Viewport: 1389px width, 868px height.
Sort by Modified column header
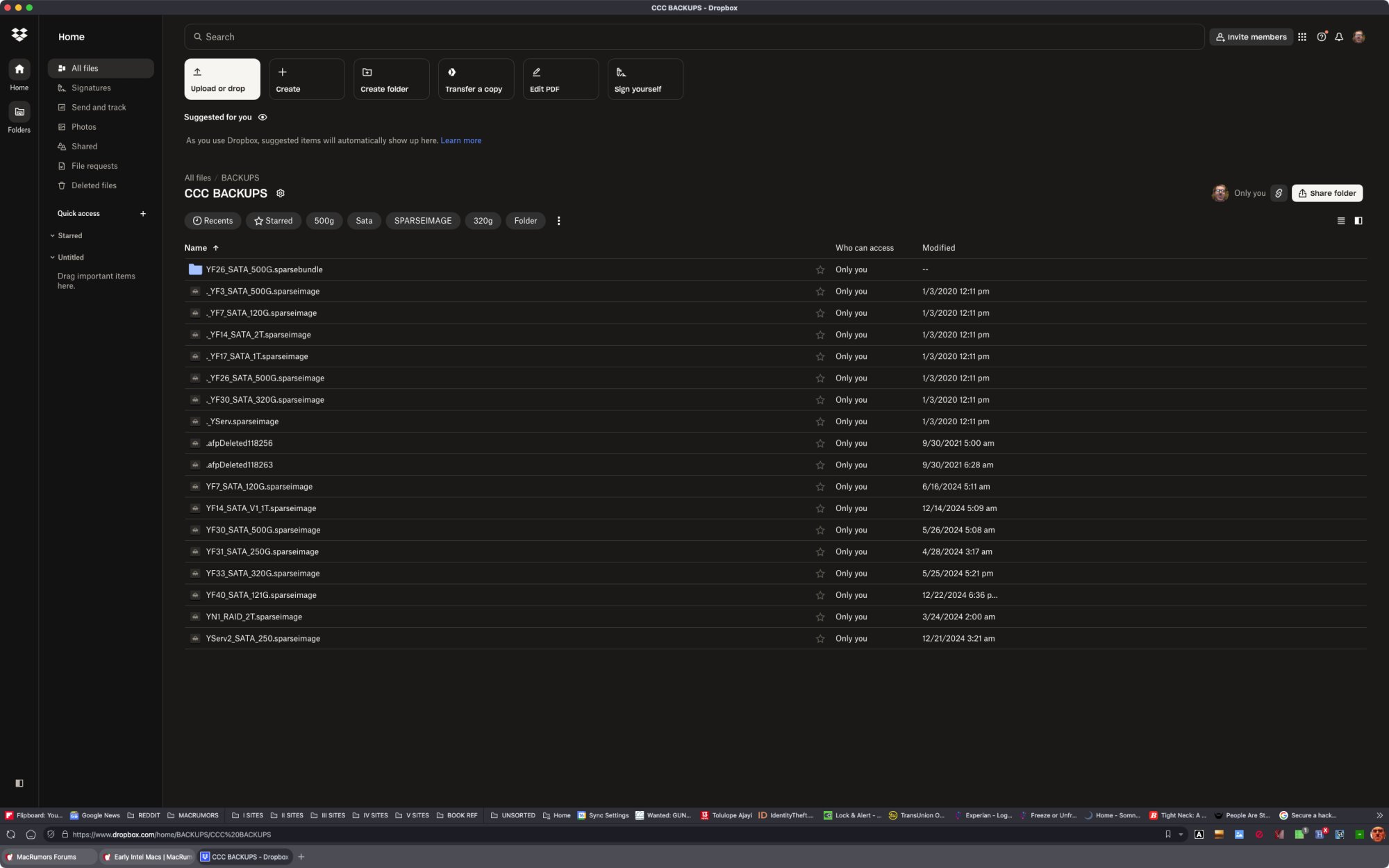(x=938, y=248)
